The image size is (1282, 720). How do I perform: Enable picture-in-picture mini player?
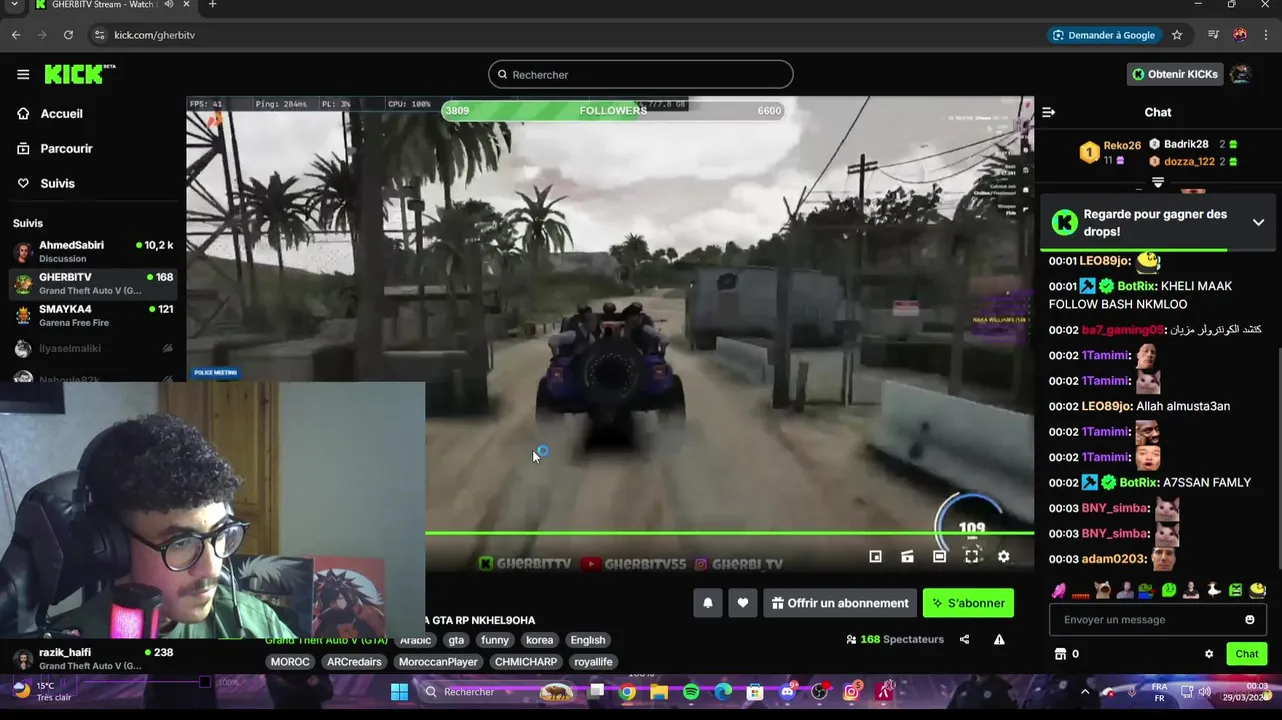(875, 557)
